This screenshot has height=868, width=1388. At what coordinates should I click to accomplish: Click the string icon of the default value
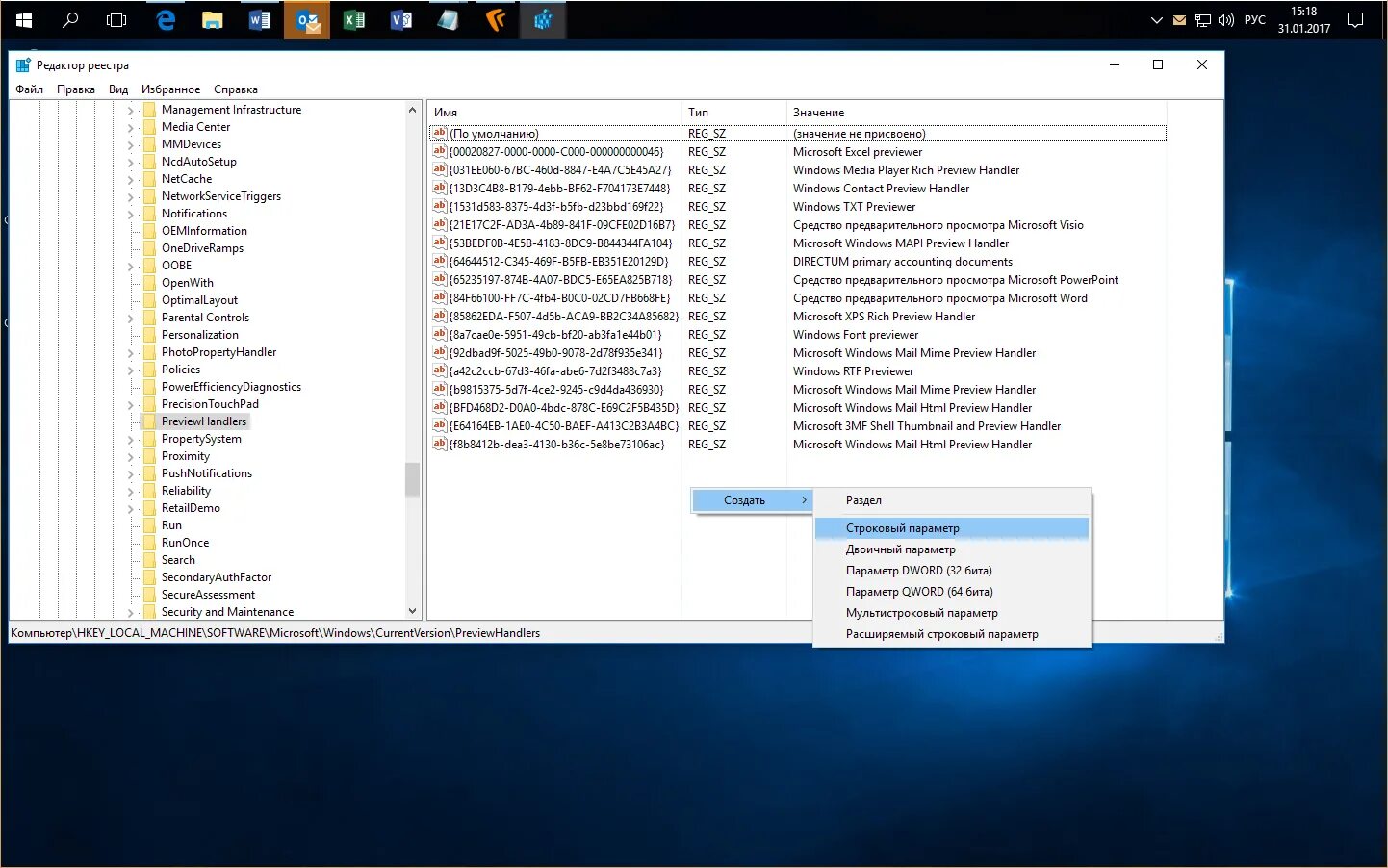(x=439, y=133)
